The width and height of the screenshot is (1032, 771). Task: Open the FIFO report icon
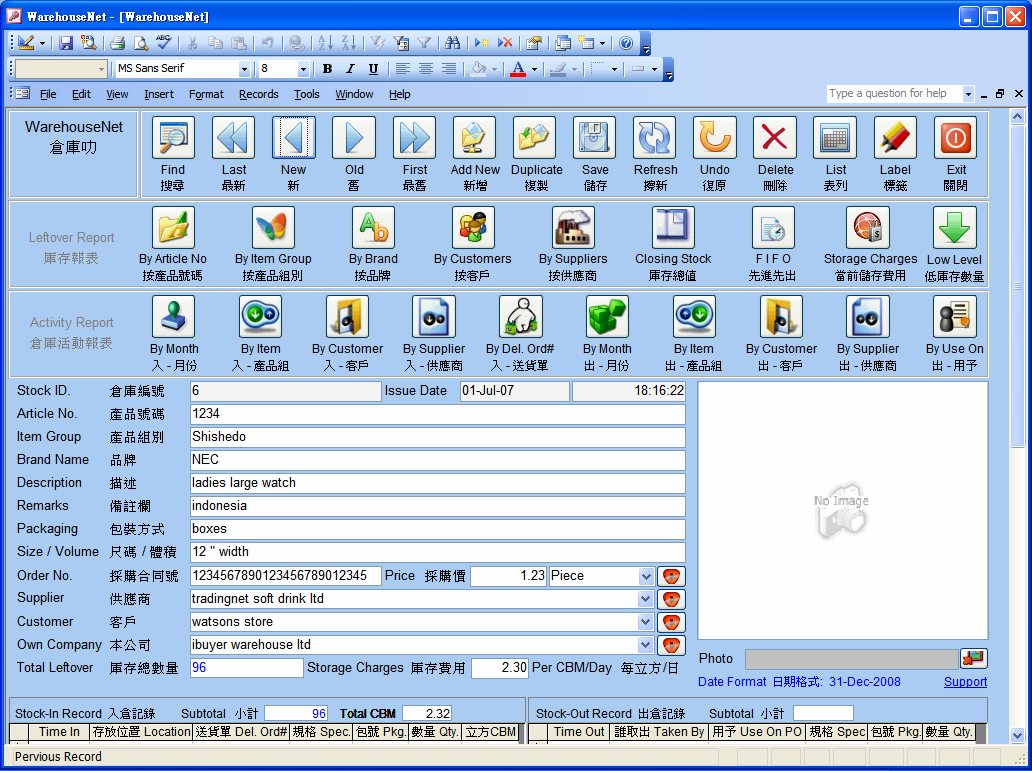click(773, 228)
